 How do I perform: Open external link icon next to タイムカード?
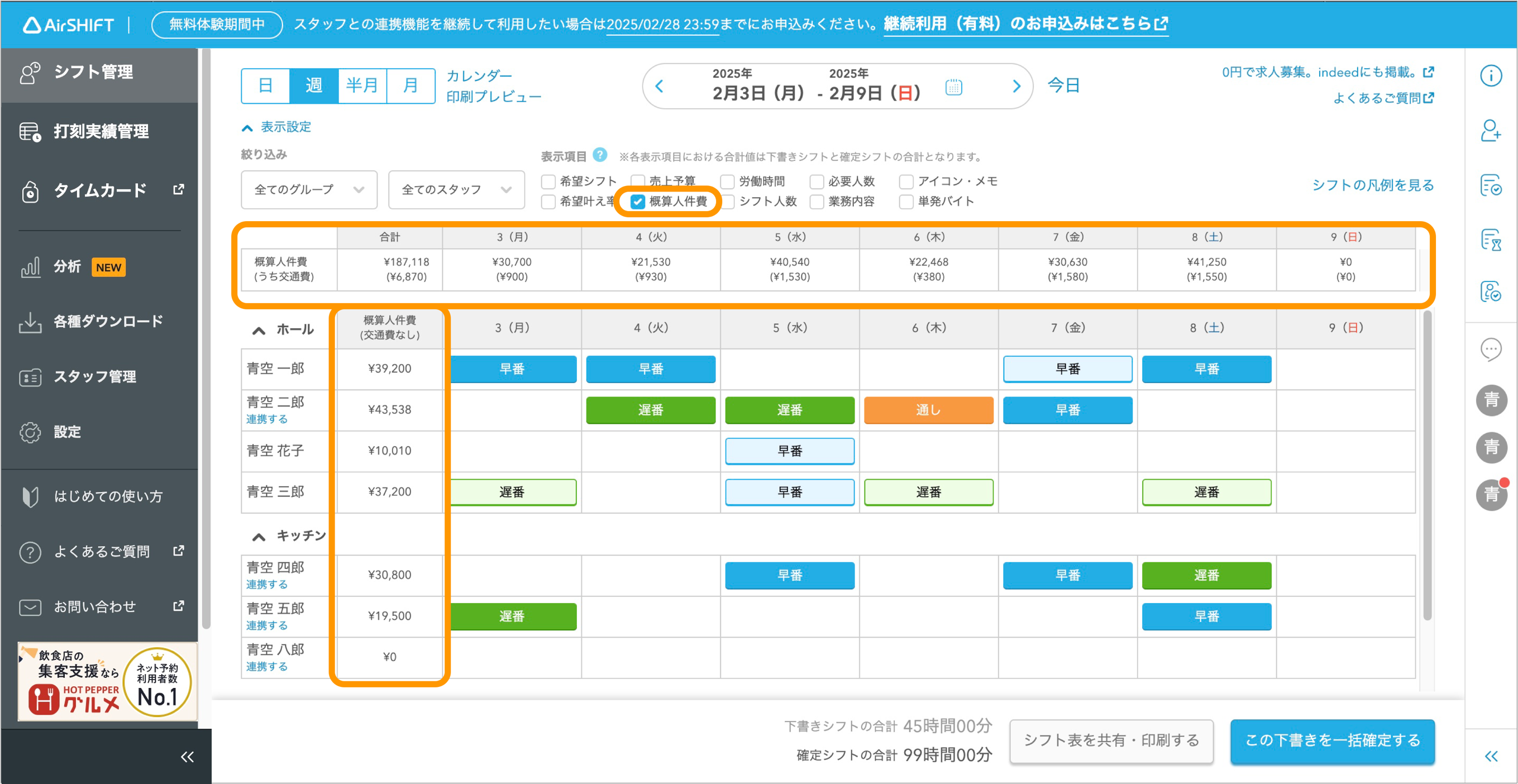tap(178, 189)
